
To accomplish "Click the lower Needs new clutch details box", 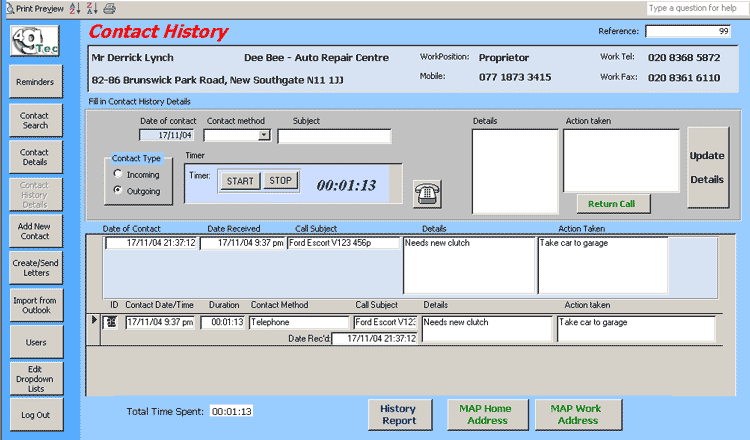I will (487, 329).
